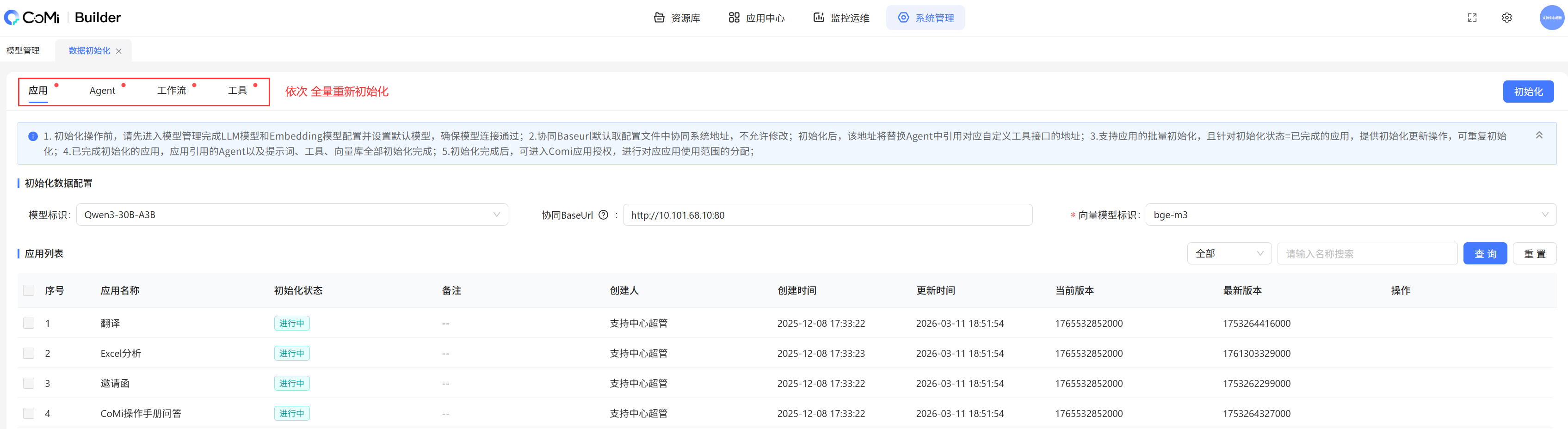Click the 请输入名称搜索 search field
This screenshot has height=429, width=1568.
[1366, 254]
